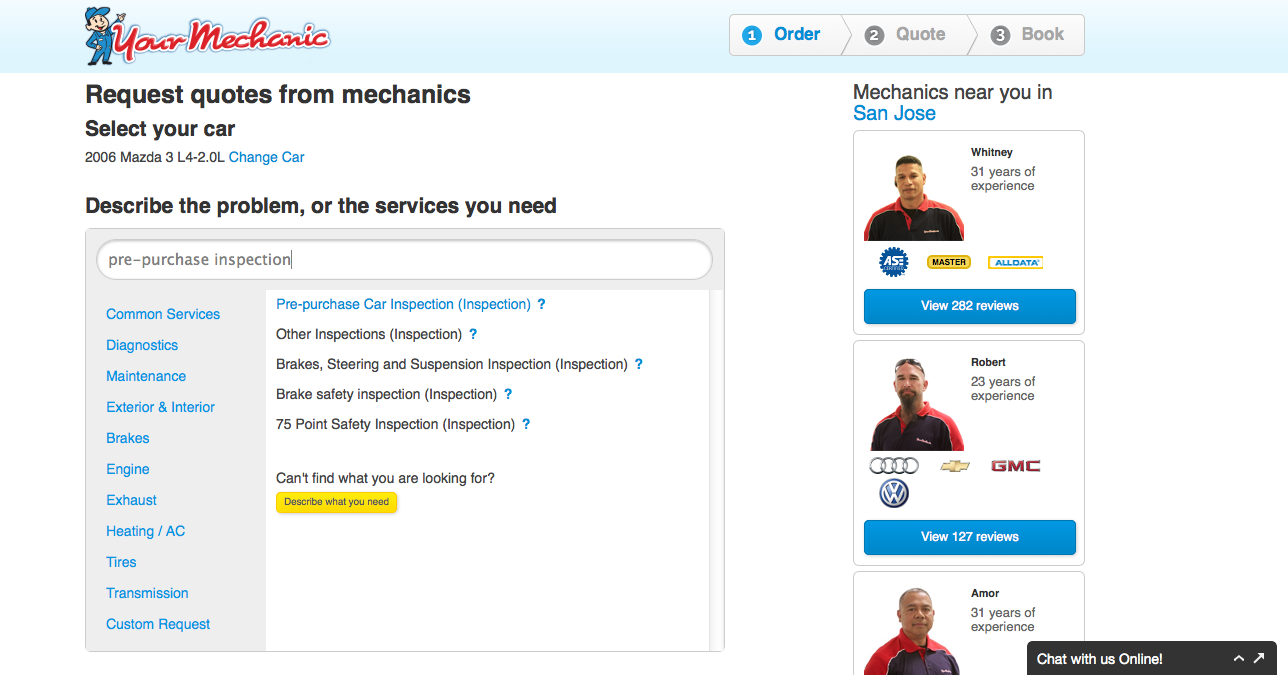This screenshot has width=1288, height=675.
Task: View Robert's 127 reviews
Action: coord(970,537)
